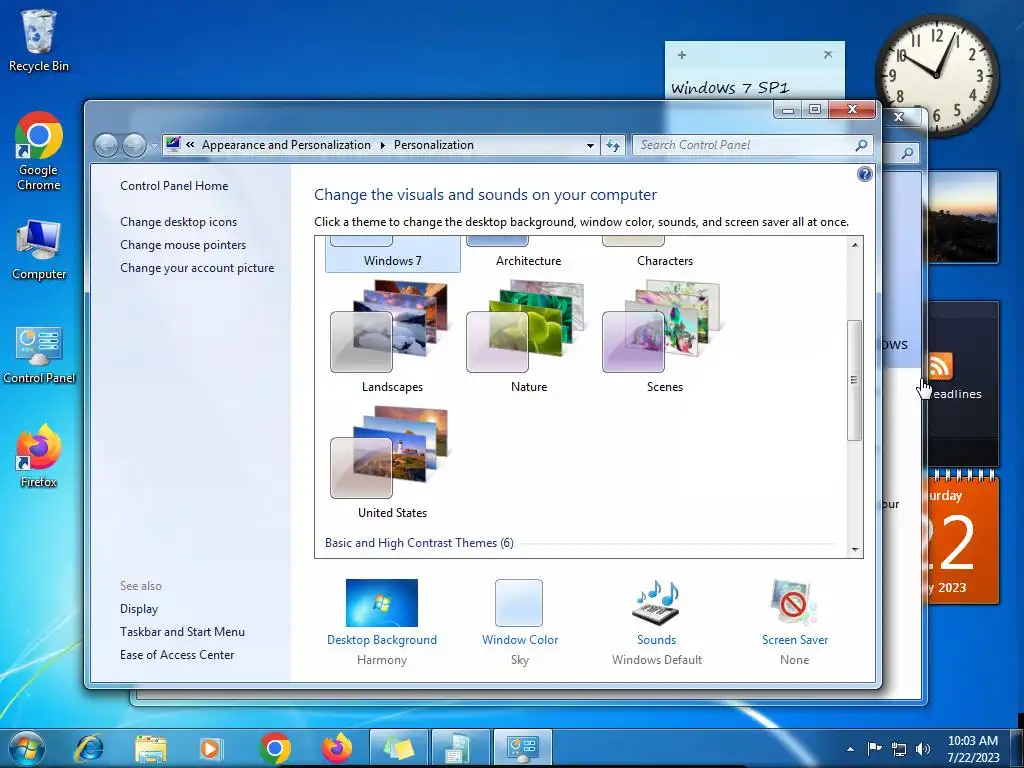The height and width of the screenshot is (768, 1024).
Task: Launch Windows Media Player from the taskbar
Action: [x=210, y=748]
